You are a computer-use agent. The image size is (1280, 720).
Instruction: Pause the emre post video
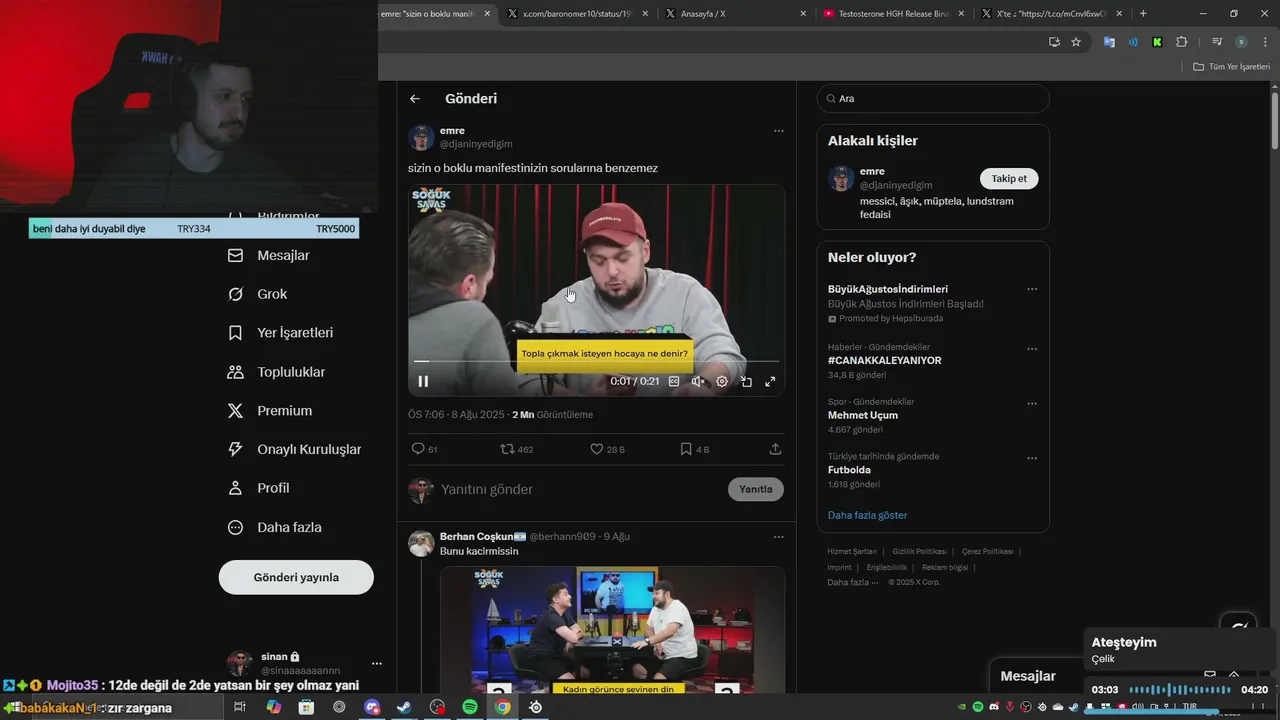(x=423, y=381)
